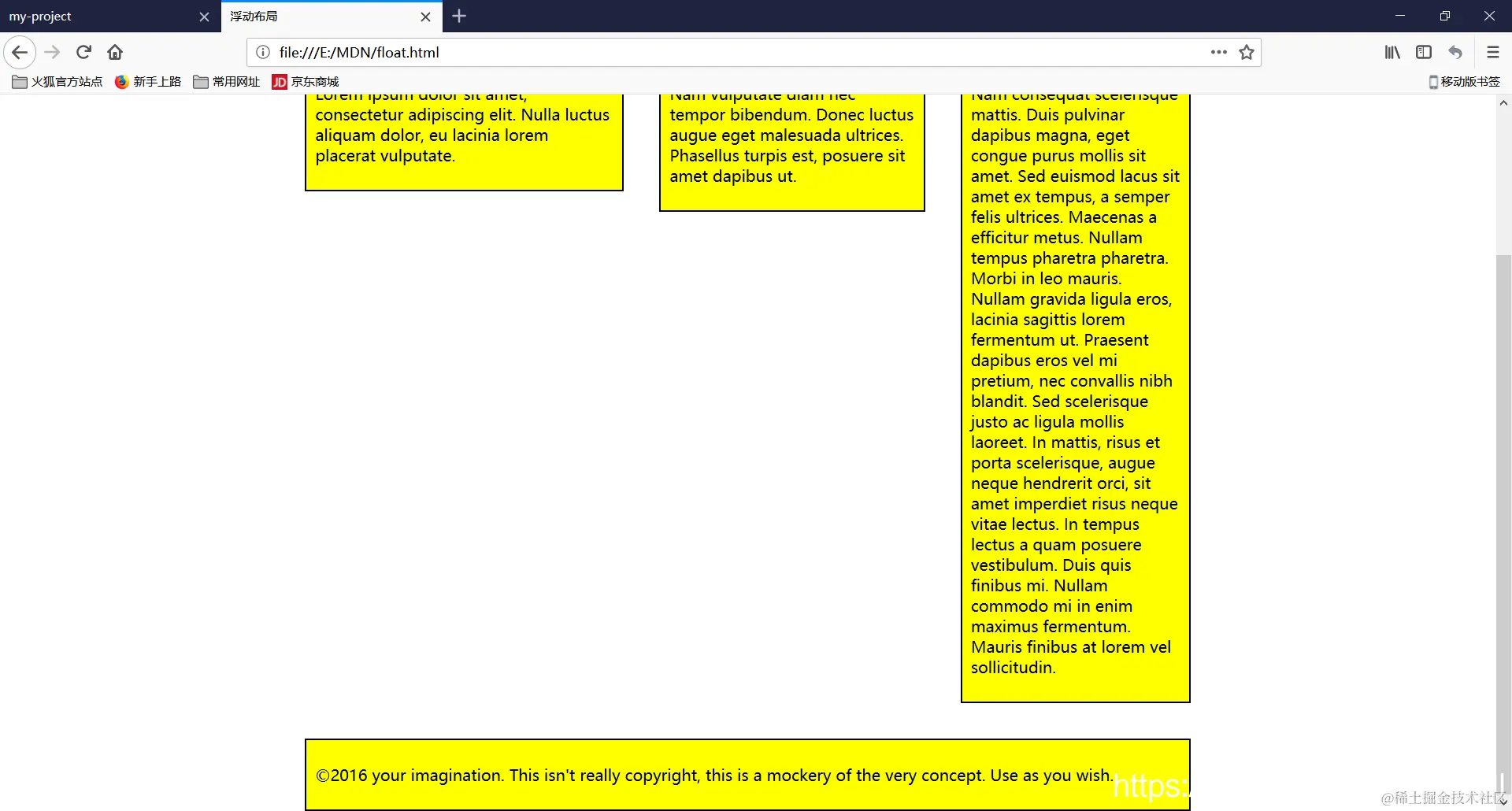Viewport: 1512px width, 811px height.
Task: Open the Firefox hamburger menu
Action: tap(1493, 53)
